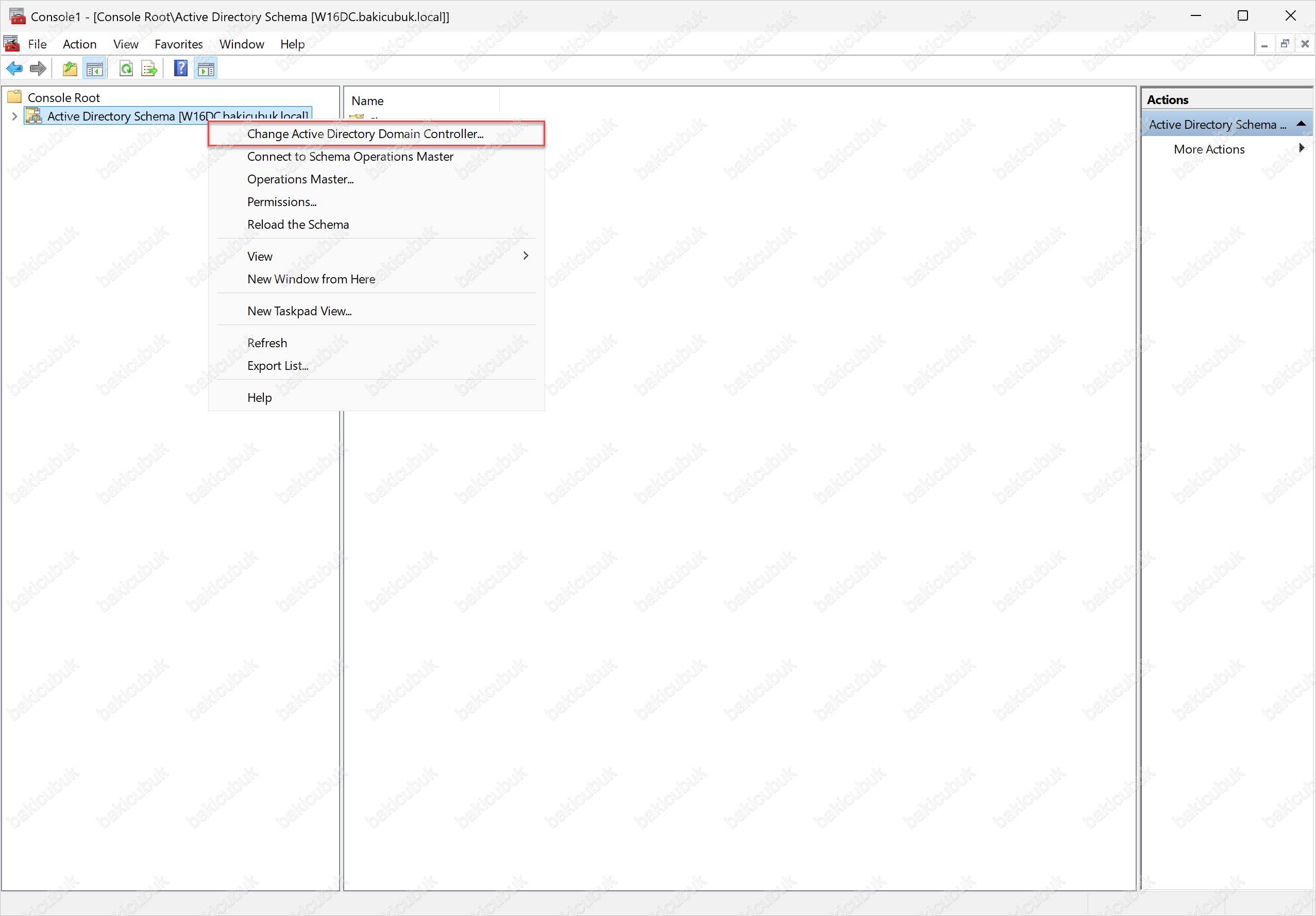The image size is (1316, 916).
Task: Click the MMC console icon beside File
Action: click(x=11, y=44)
